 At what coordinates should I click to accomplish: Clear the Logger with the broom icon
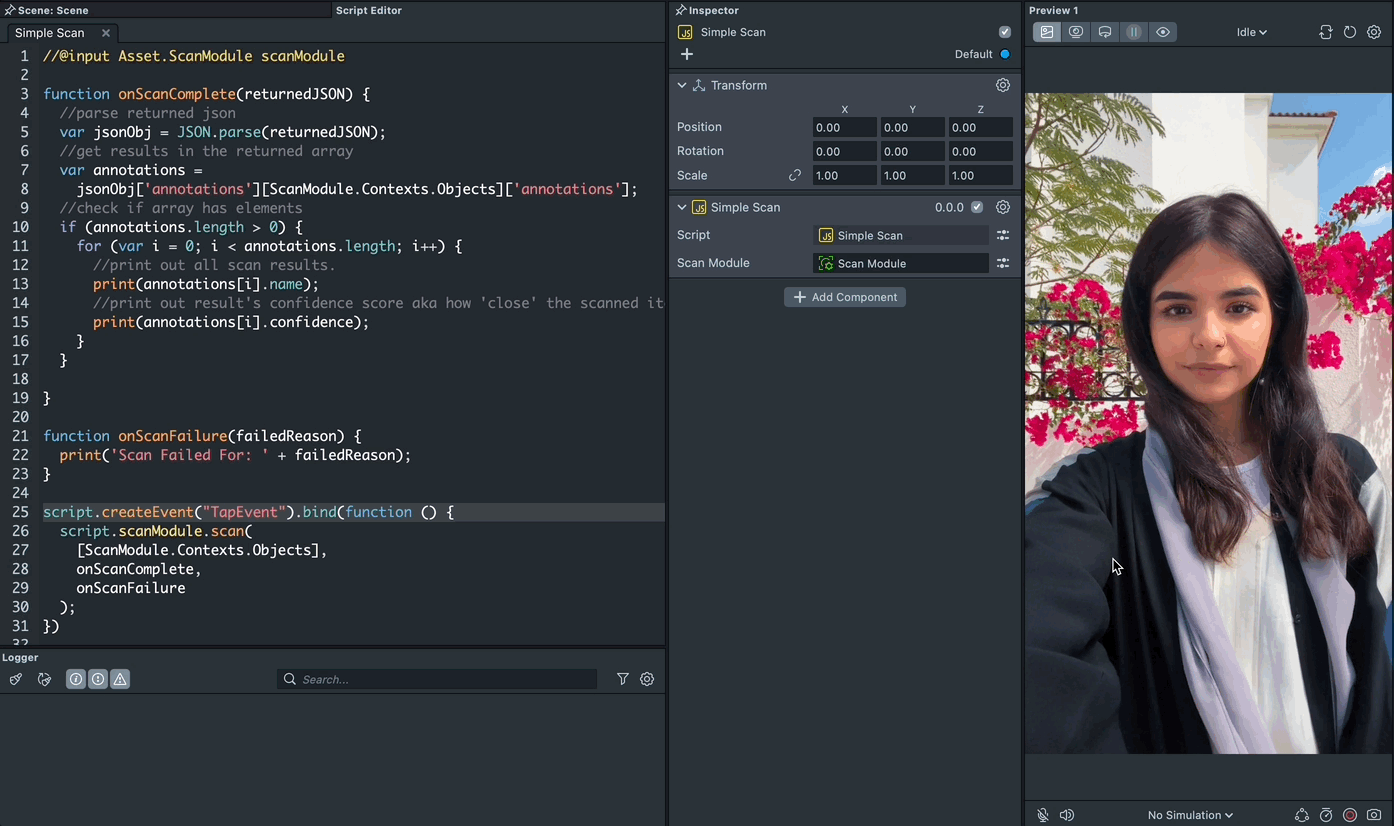[x=15, y=679]
